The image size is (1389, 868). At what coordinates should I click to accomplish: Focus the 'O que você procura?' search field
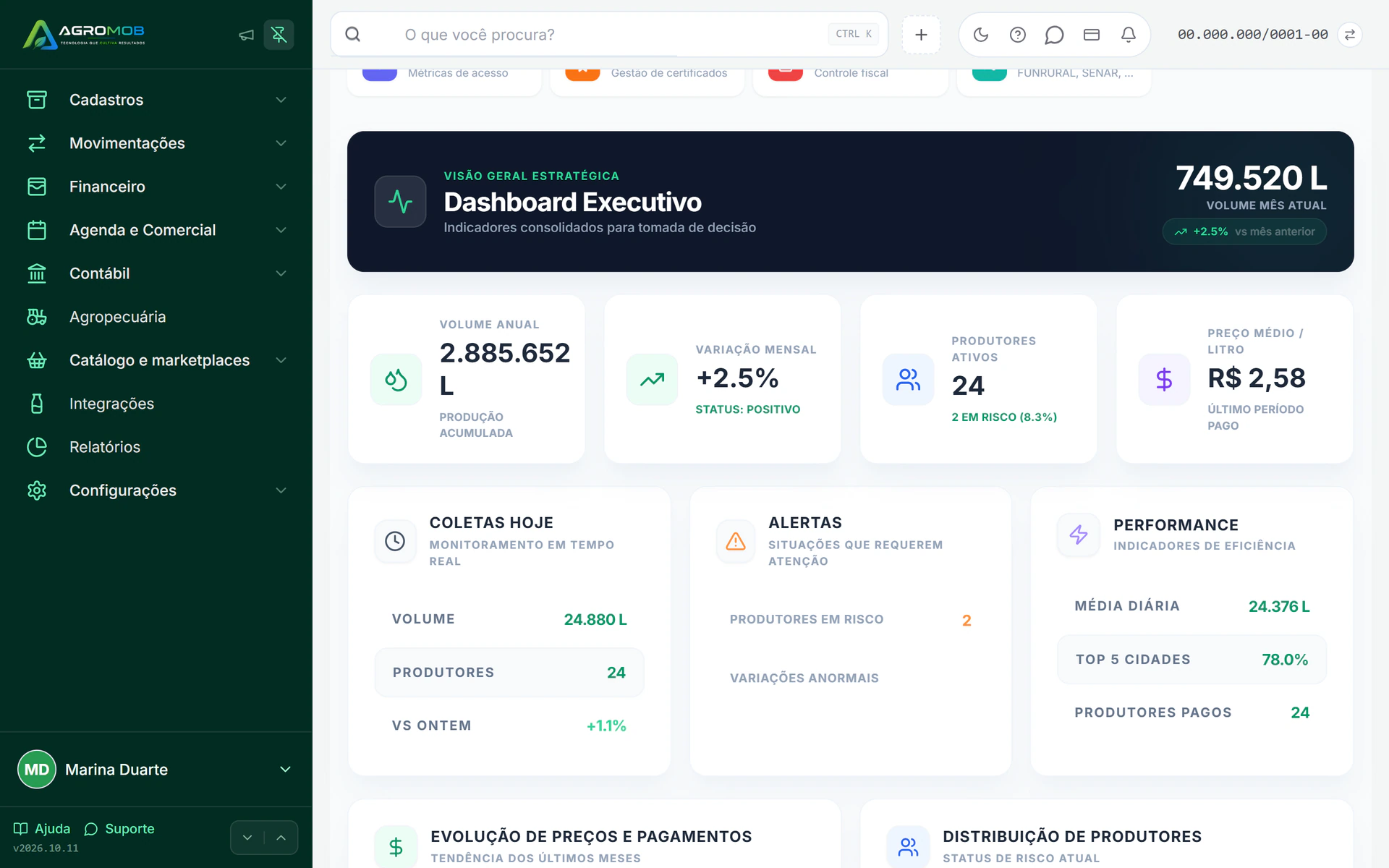(609, 35)
